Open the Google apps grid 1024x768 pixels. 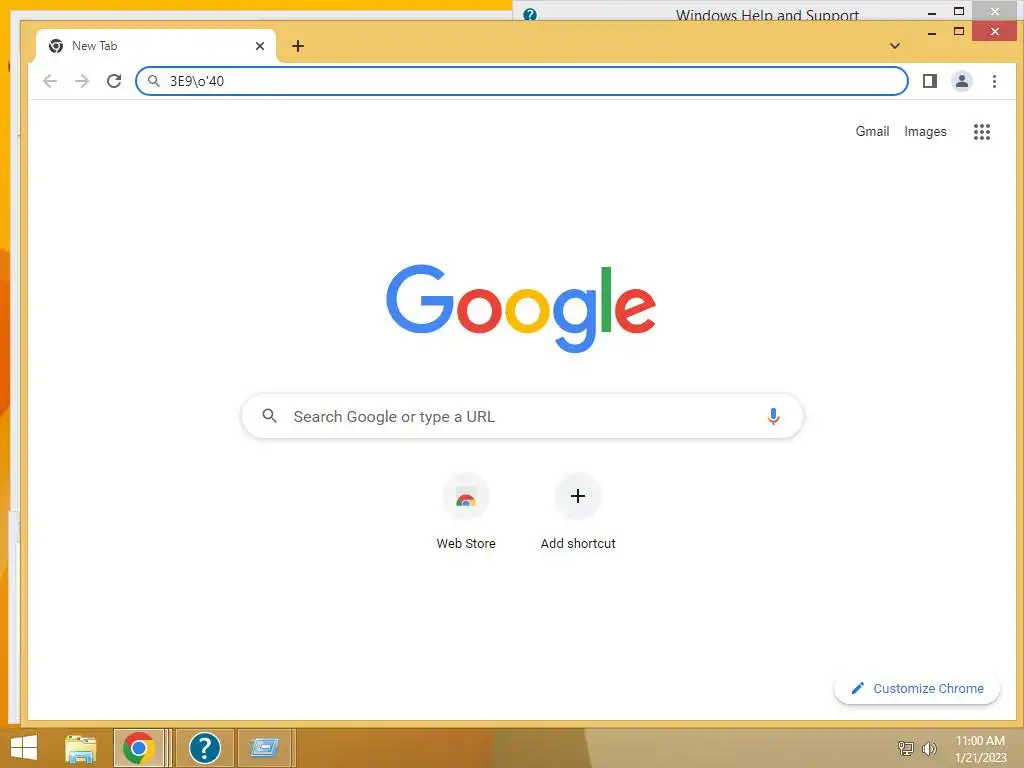[982, 132]
